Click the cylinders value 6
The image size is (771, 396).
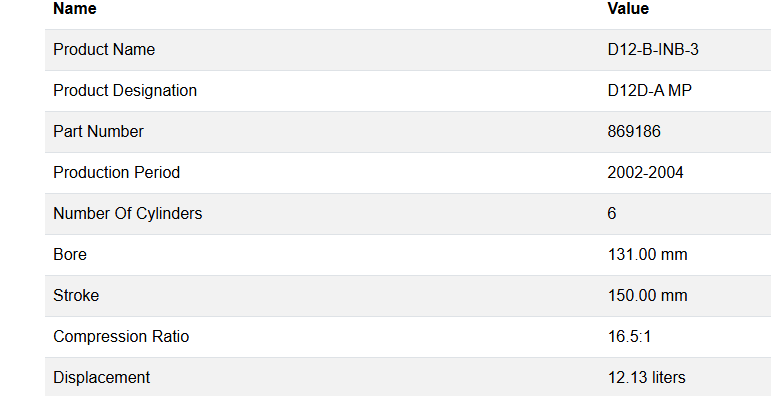tap(612, 213)
